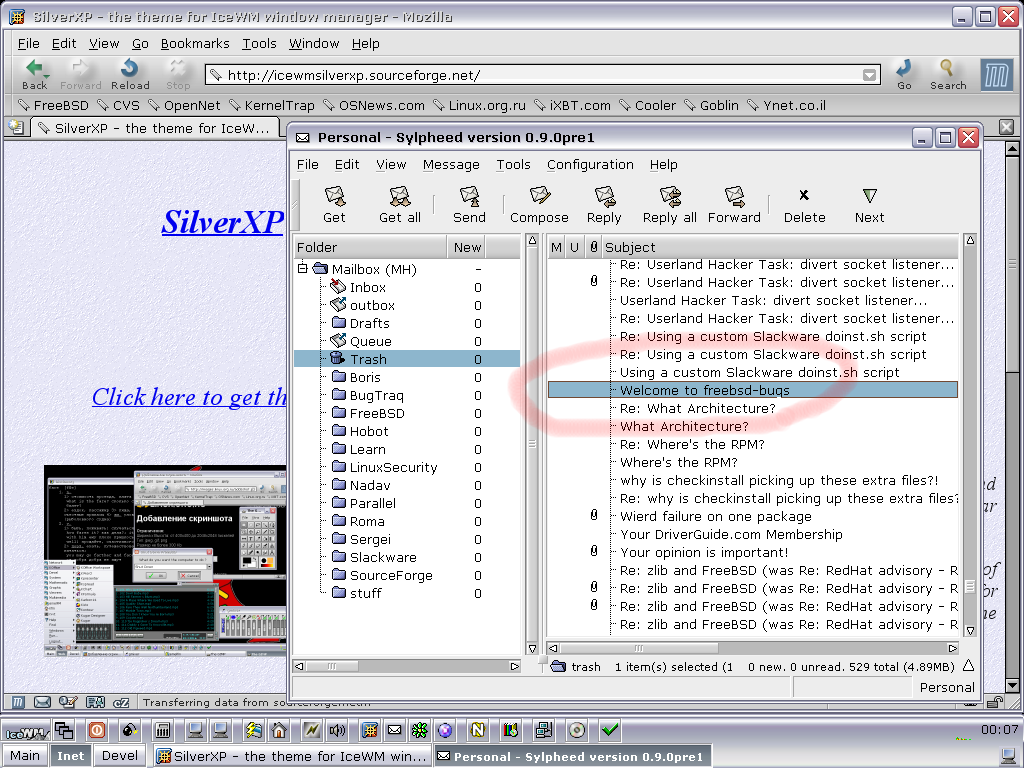Click the envelope mail icon in IceWM taskbar
Image resolution: width=1024 pixels, height=768 pixels.
pos(394,730)
